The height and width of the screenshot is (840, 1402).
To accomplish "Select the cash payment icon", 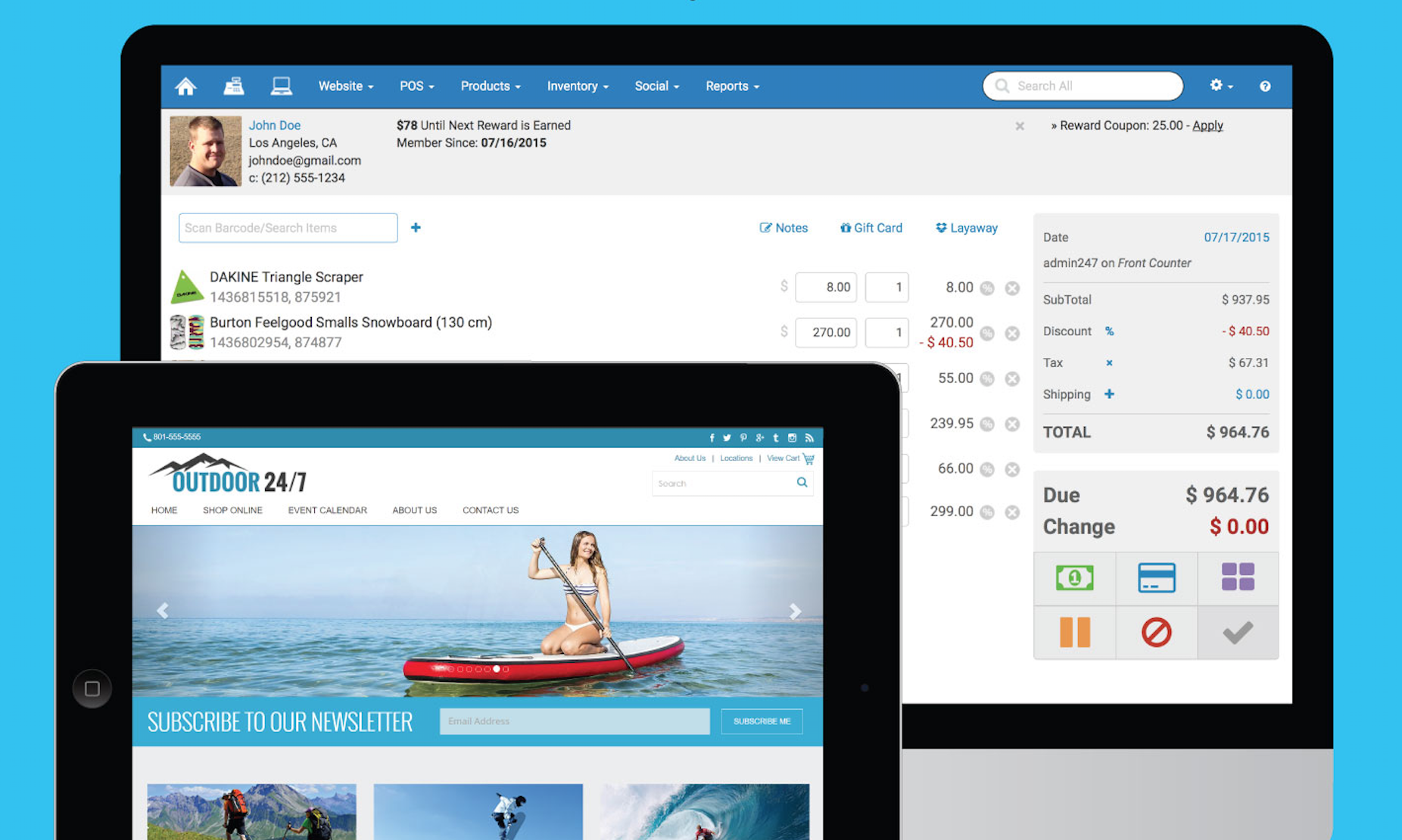I will tap(1074, 578).
